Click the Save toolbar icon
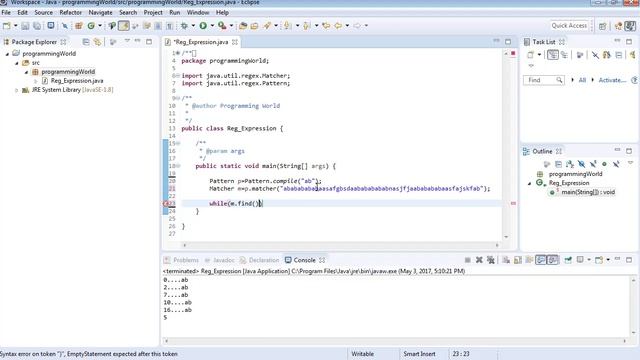Viewport: 640px width, 360px height. (25, 26)
